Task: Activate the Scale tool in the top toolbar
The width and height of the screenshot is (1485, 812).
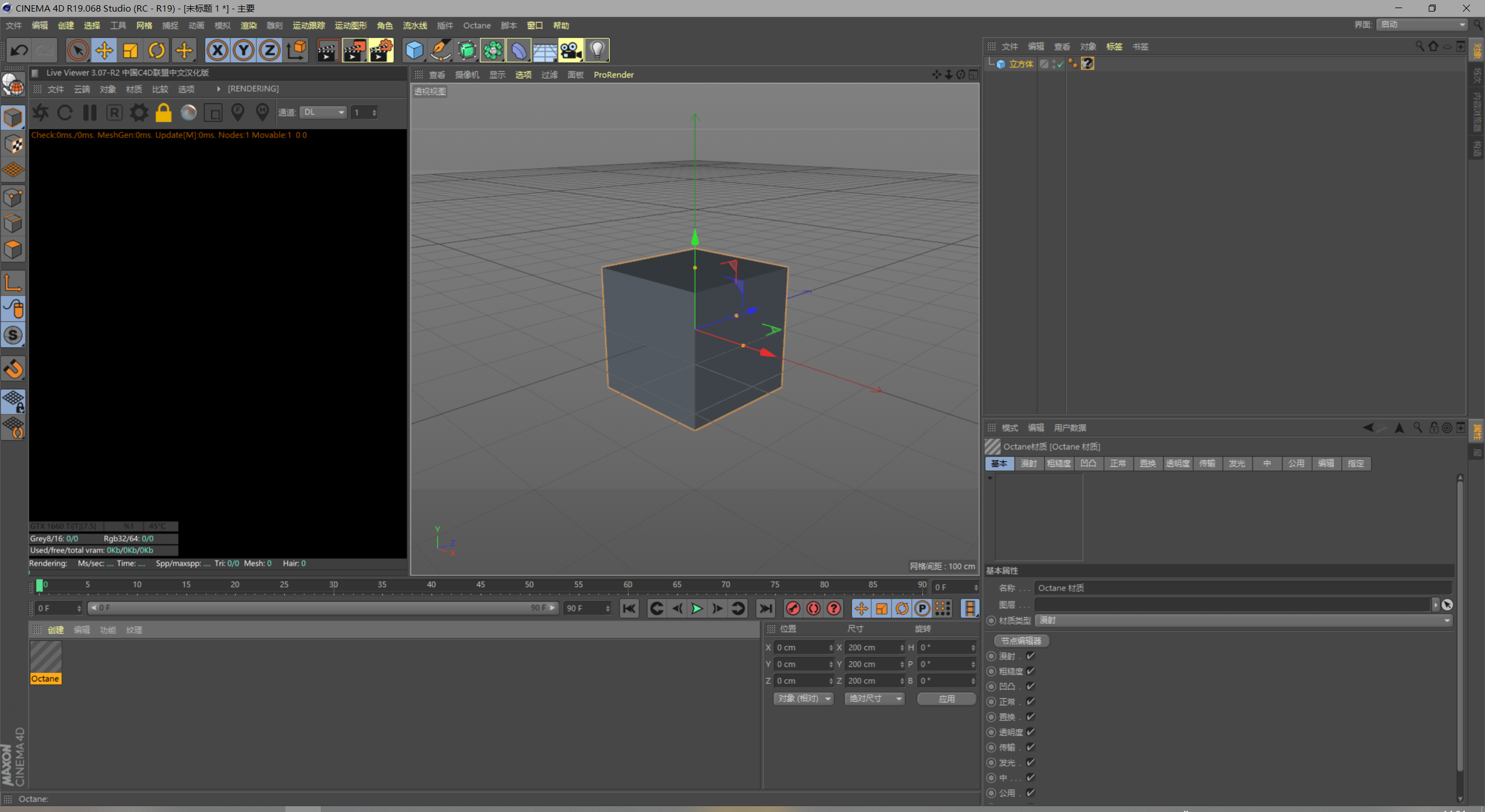Action: pyautogui.click(x=131, y=50)
